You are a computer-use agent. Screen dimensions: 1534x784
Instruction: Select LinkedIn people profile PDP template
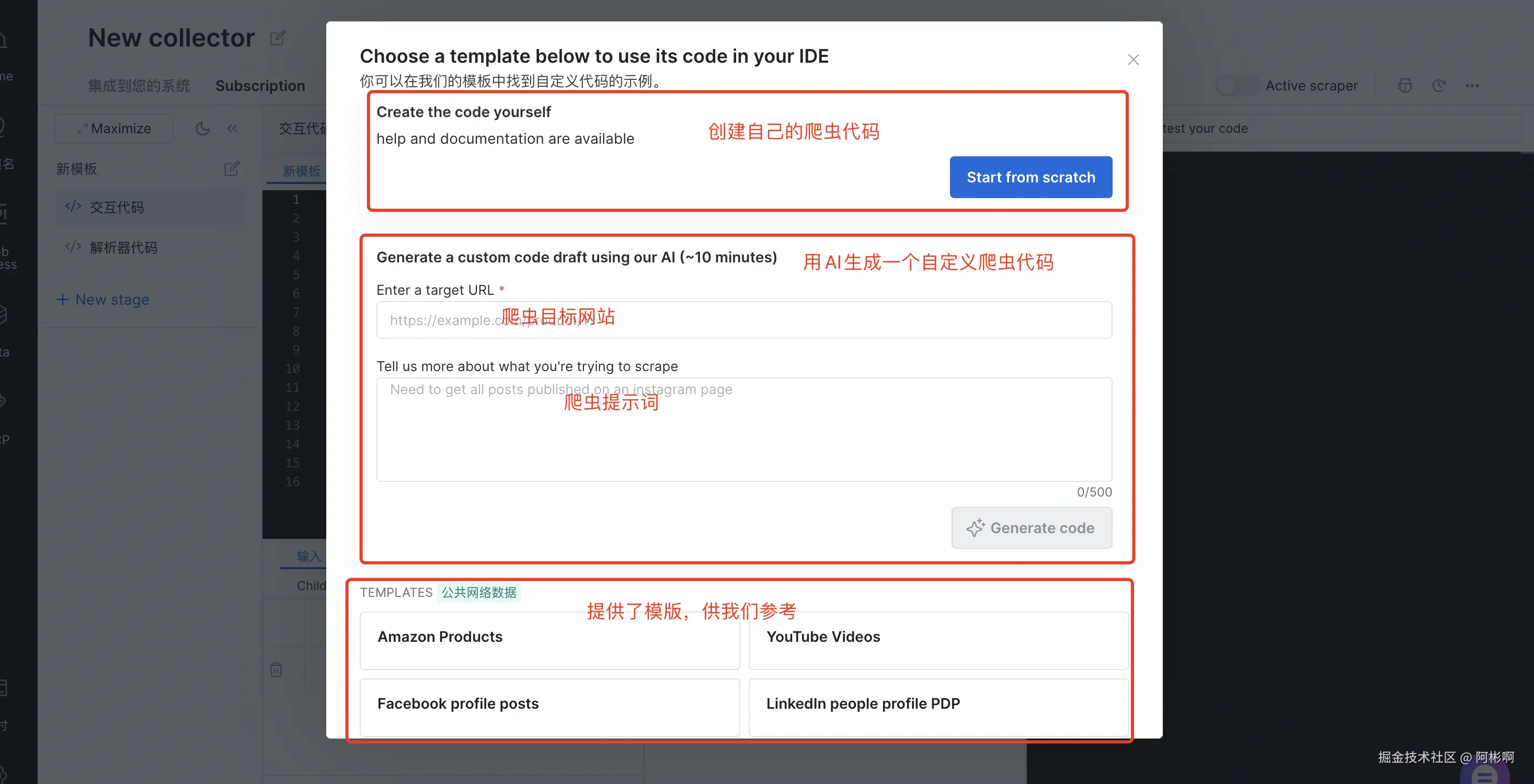[x=938, y=707]
